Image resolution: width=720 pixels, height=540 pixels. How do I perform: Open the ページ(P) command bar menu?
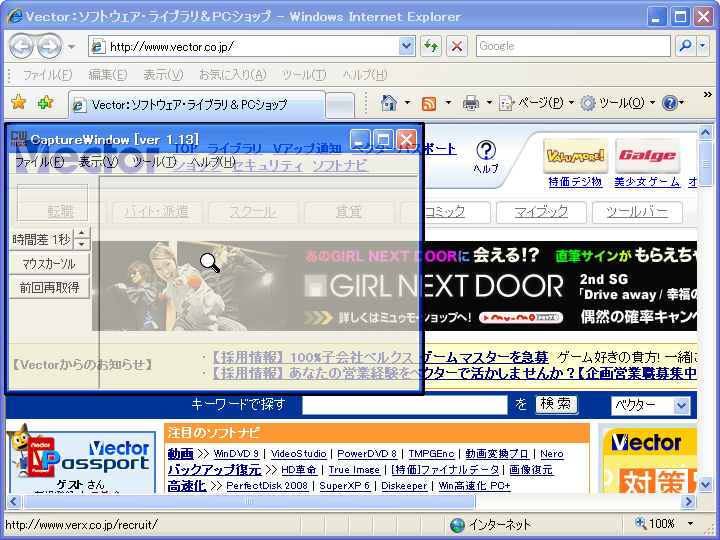[x=536, y=103]
